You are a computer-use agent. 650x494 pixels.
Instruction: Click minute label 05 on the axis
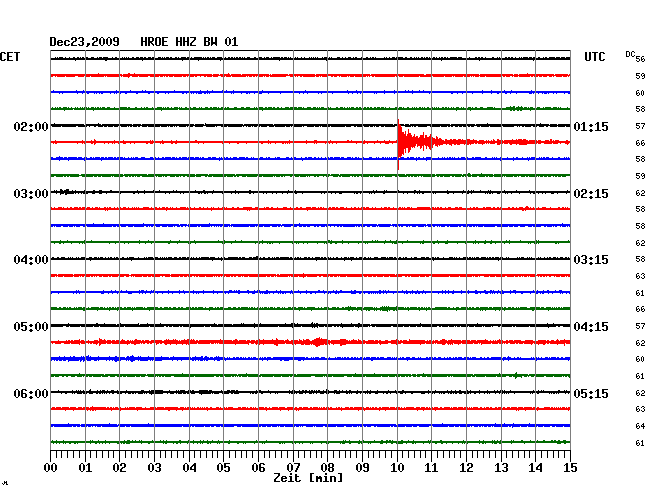pos(223,468)
